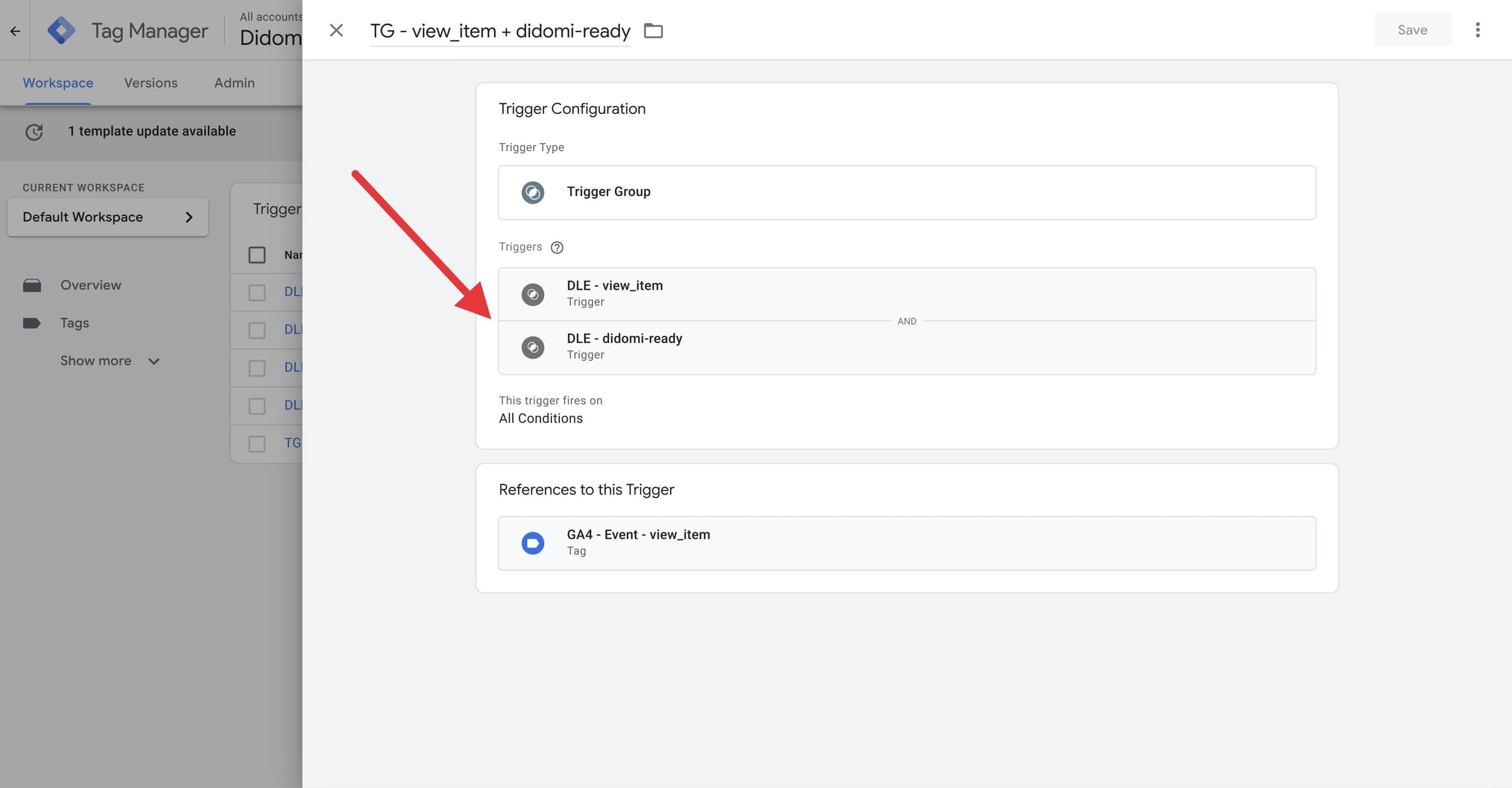Screen dimensions: 1512x788
Task: Go back with the left arrow icon
Action: (x=15, y=30)
